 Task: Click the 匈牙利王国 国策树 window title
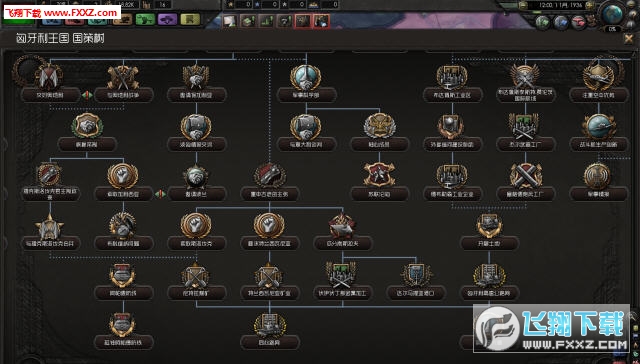(60, 39)
